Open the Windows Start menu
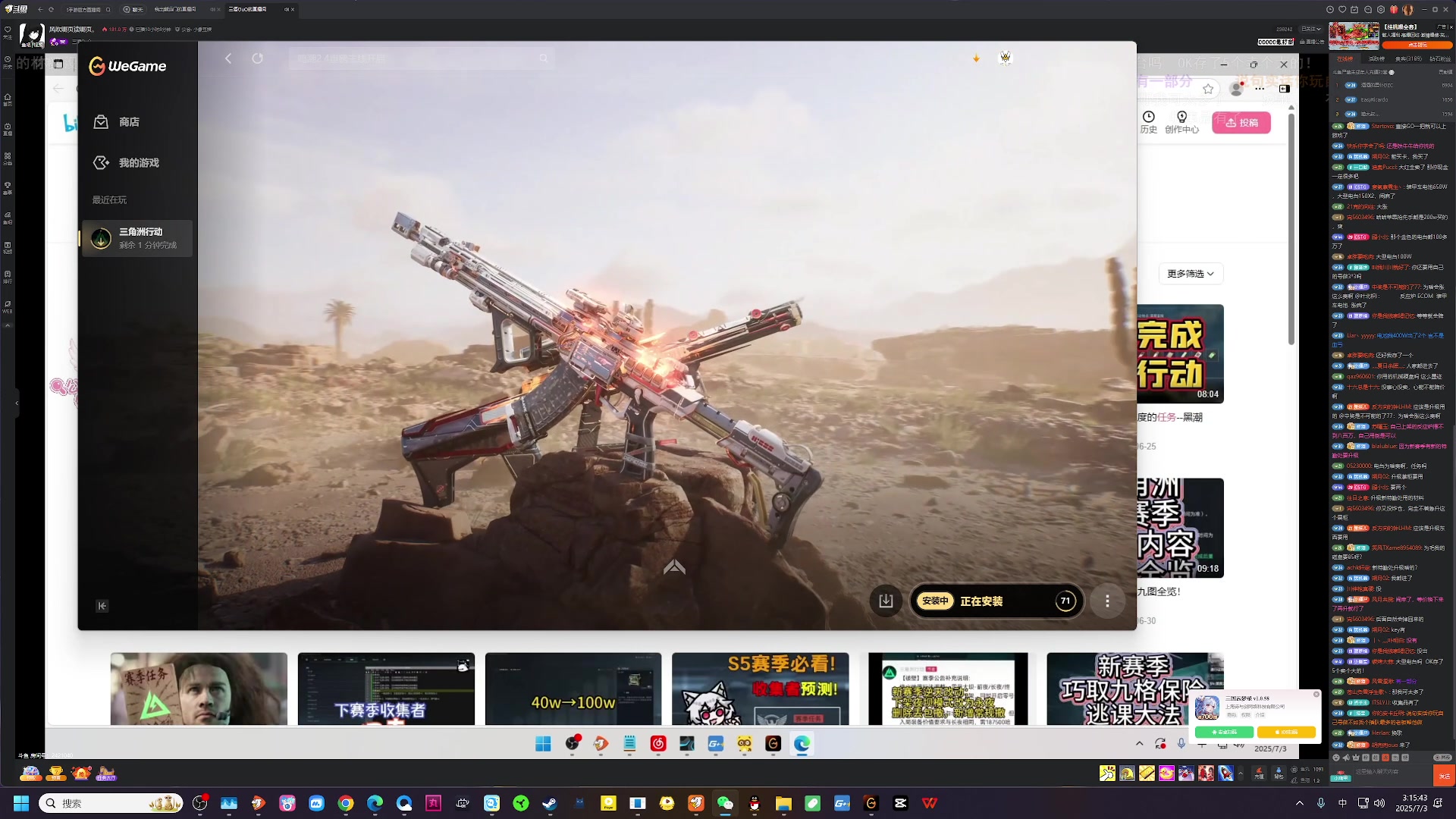This screenshot has width=1456, height=819. [21, 803]
